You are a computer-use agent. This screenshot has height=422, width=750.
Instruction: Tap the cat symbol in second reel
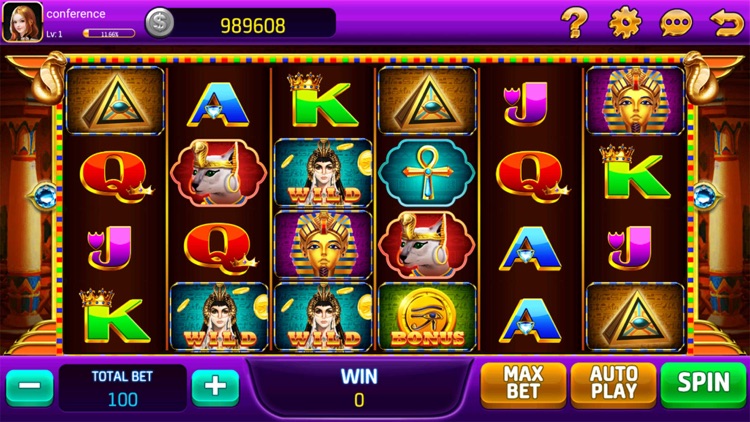[219, 173]
